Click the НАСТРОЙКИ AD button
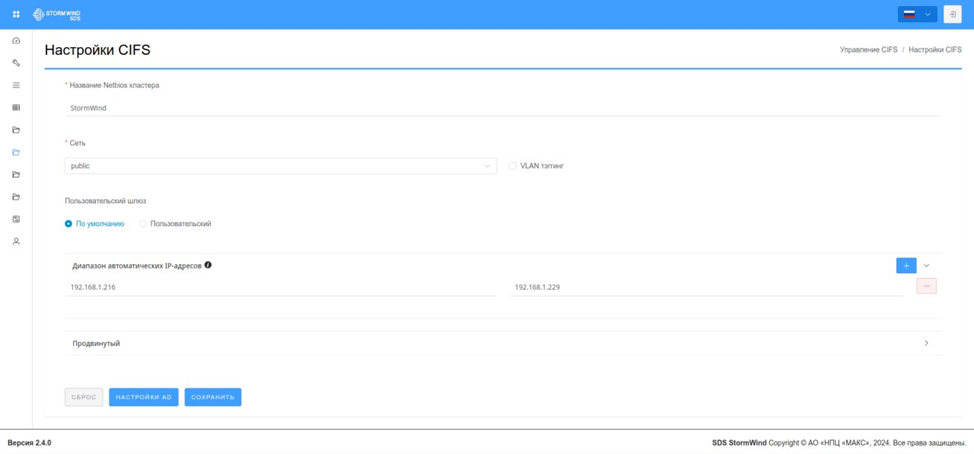 coord(143,397)
